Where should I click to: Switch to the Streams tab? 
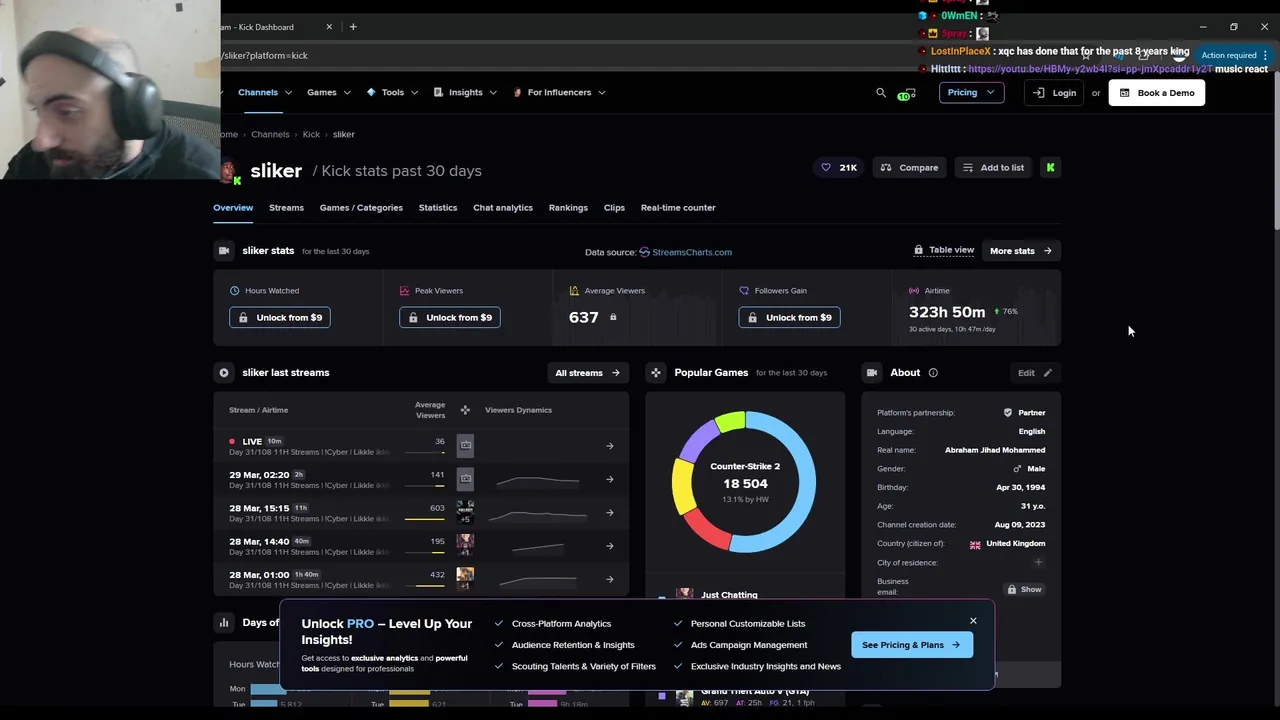coord(286,208)
